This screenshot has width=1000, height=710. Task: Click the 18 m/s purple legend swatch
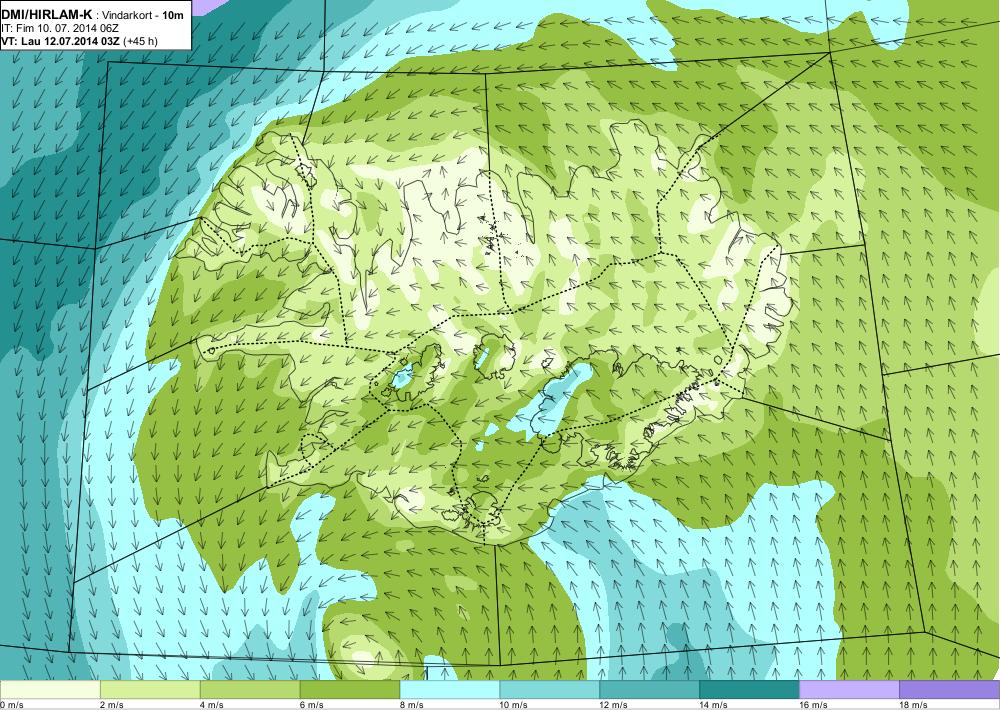[x=950, y=690]
